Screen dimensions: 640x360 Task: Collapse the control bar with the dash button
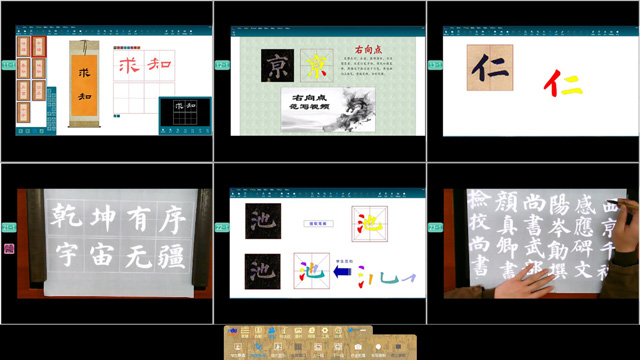tap(363, 330)
